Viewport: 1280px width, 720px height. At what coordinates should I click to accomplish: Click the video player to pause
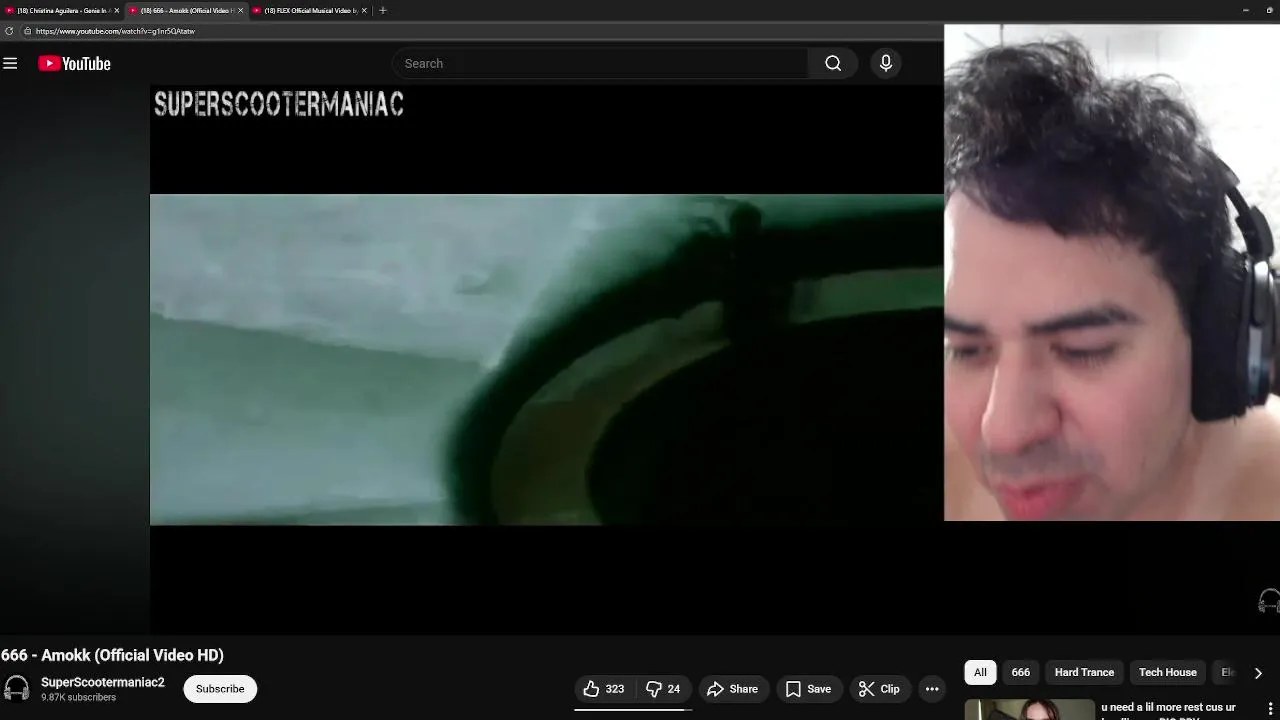[546, 359]
